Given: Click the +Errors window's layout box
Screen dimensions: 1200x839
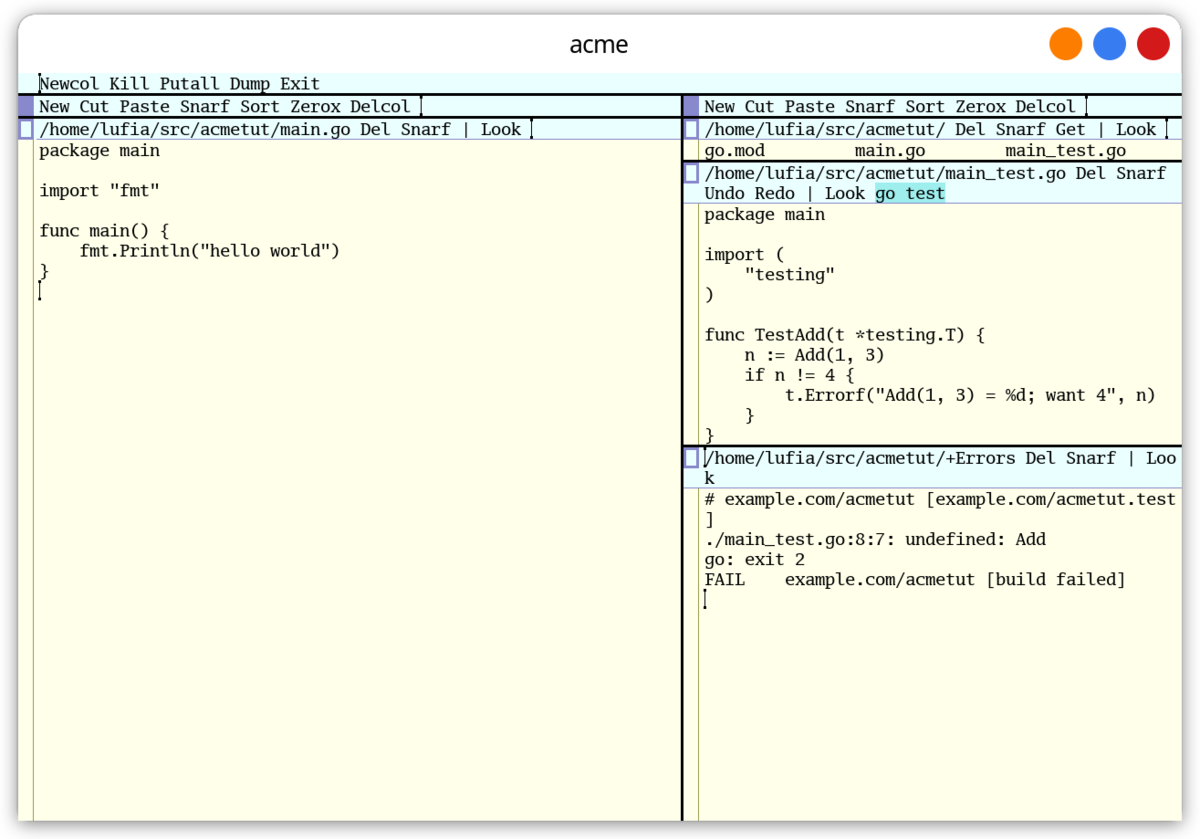Looking at the screenshot, I should (691, 458).
